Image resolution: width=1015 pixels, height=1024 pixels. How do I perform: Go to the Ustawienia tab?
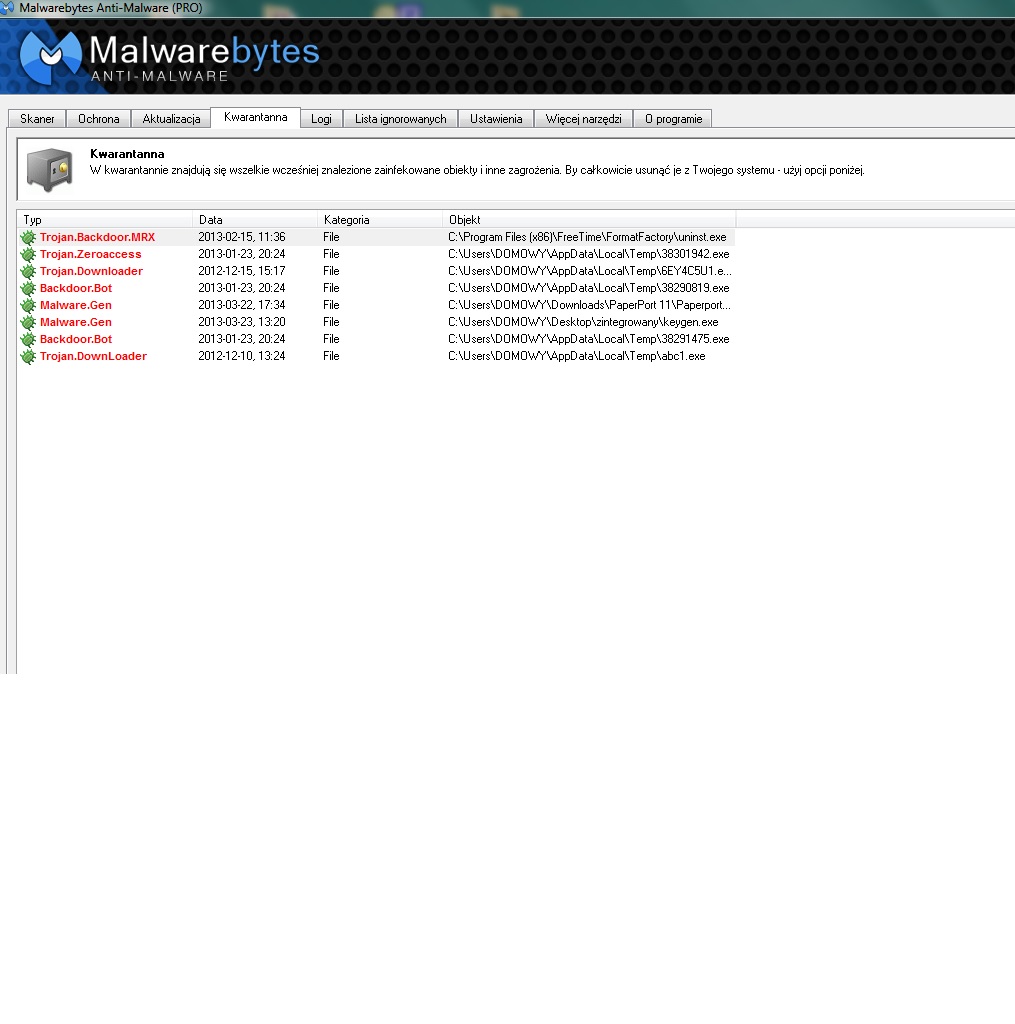point(496,119)
